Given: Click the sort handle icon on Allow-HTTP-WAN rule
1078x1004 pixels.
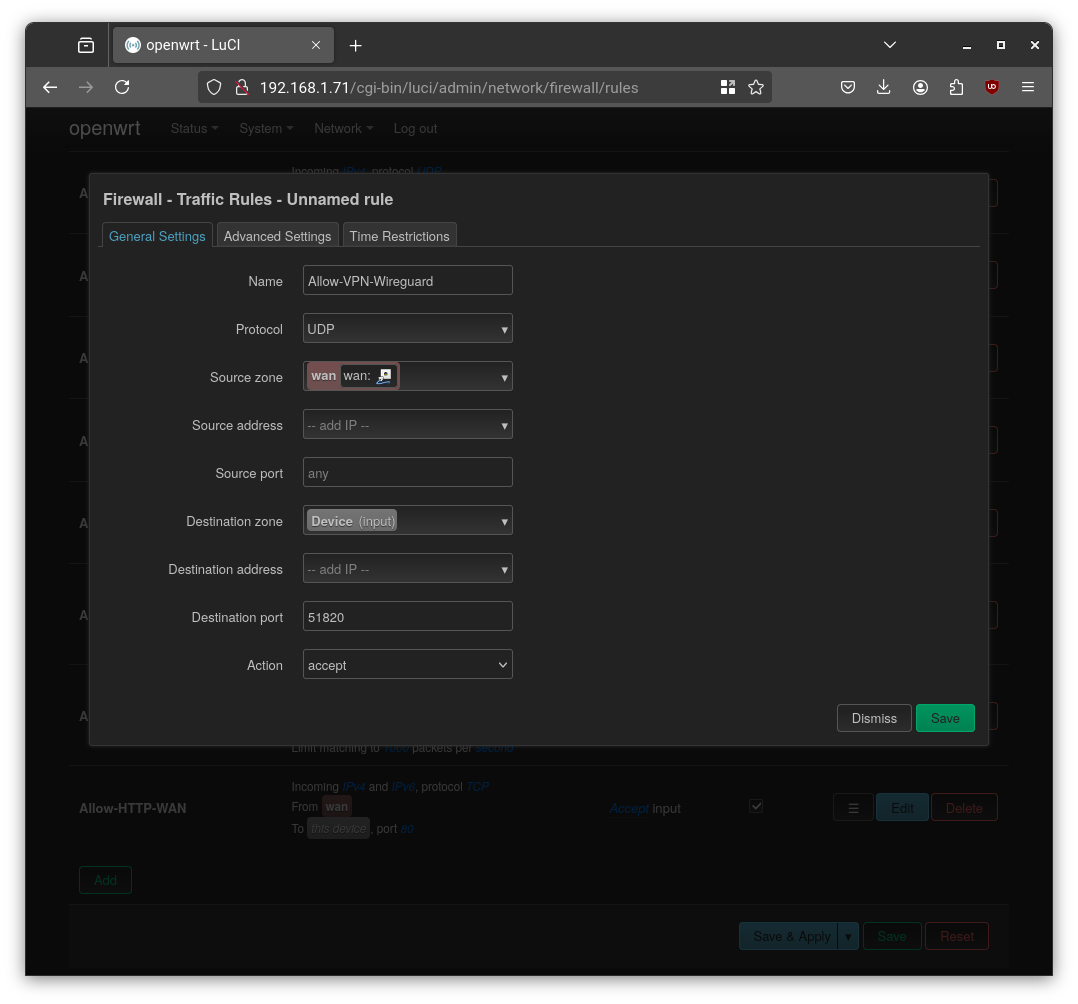Looking at the screenshot, I should tap(853, 807).
